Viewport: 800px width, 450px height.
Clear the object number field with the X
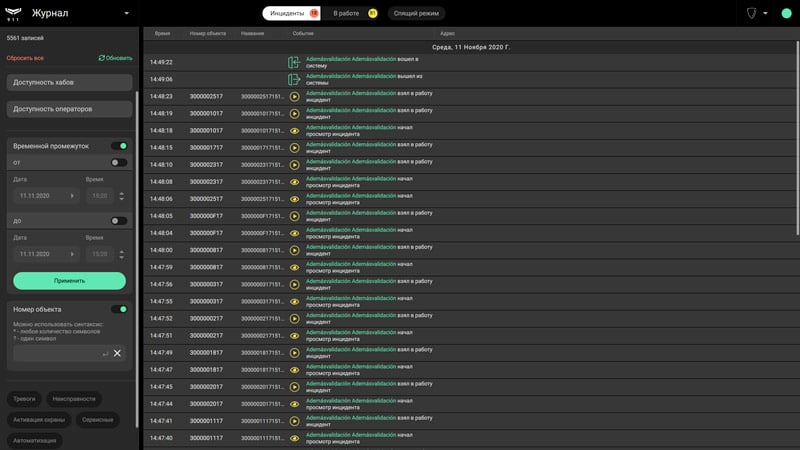pyautogui.click(x=117, y=353)
